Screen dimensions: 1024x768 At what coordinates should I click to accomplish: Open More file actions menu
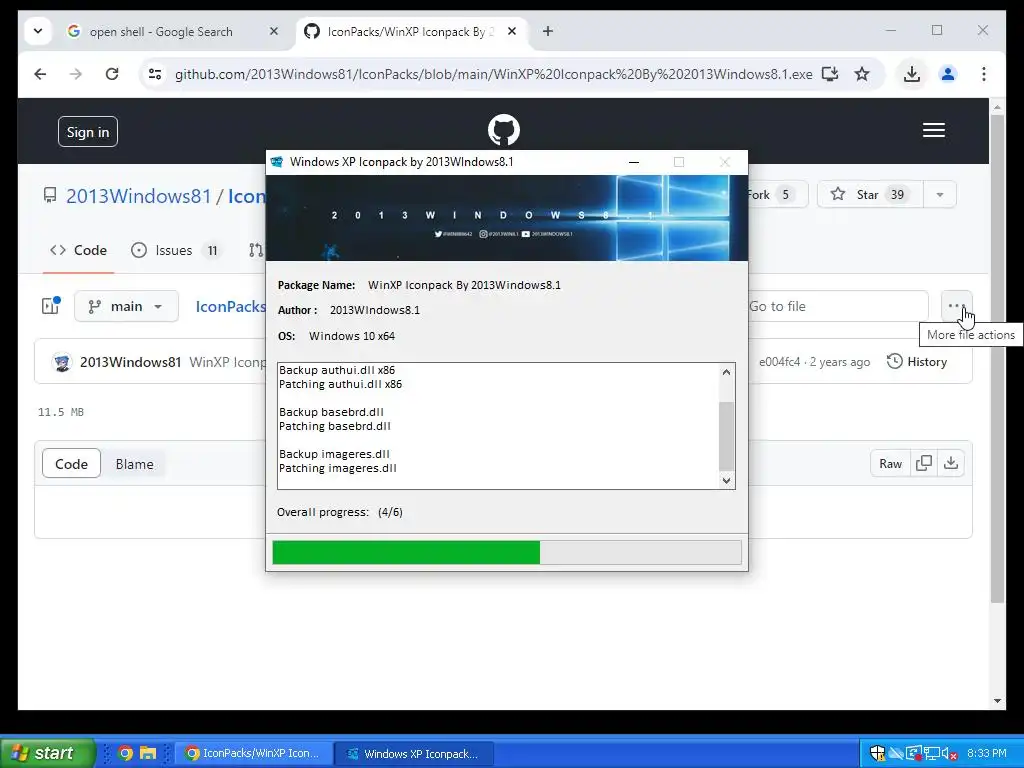click(x=957, y=306)
